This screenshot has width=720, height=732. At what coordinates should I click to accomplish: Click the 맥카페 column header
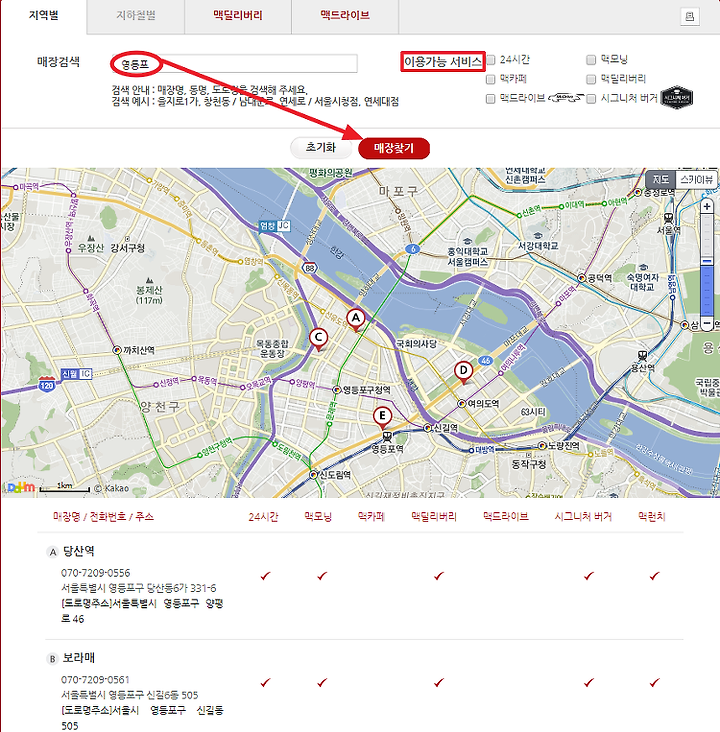(371, 517)
